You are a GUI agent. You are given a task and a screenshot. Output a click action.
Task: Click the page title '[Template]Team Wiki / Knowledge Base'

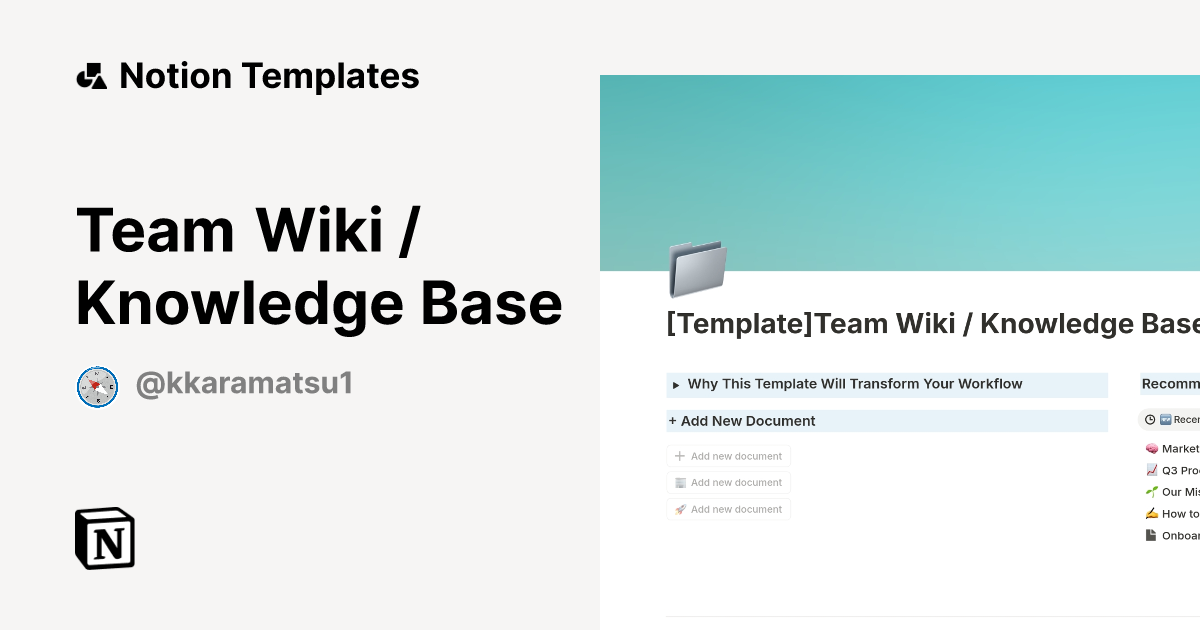pyautogui.click(x=930, y=323)
